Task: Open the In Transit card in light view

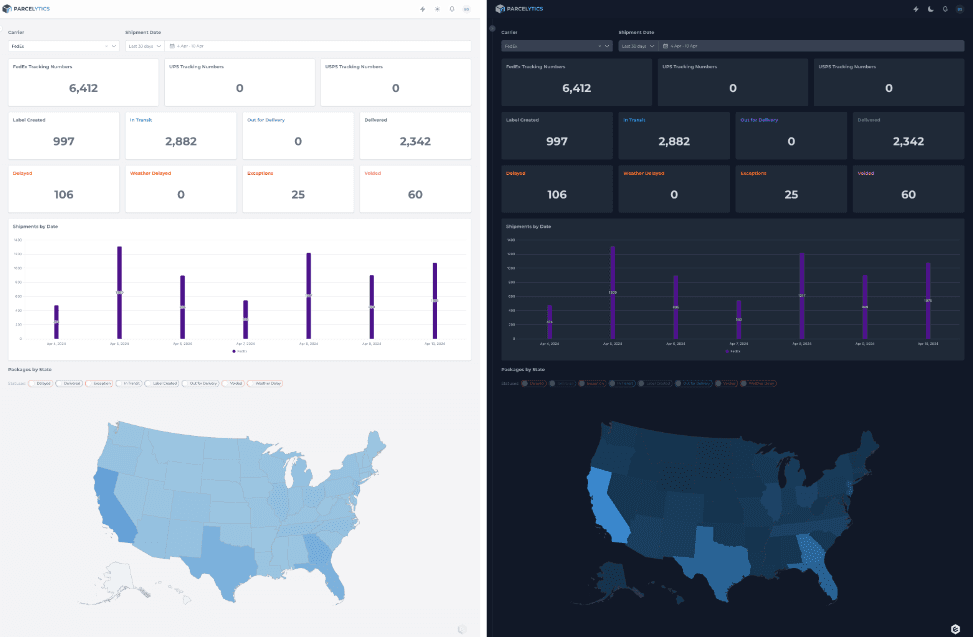Action: coord(181,135)
